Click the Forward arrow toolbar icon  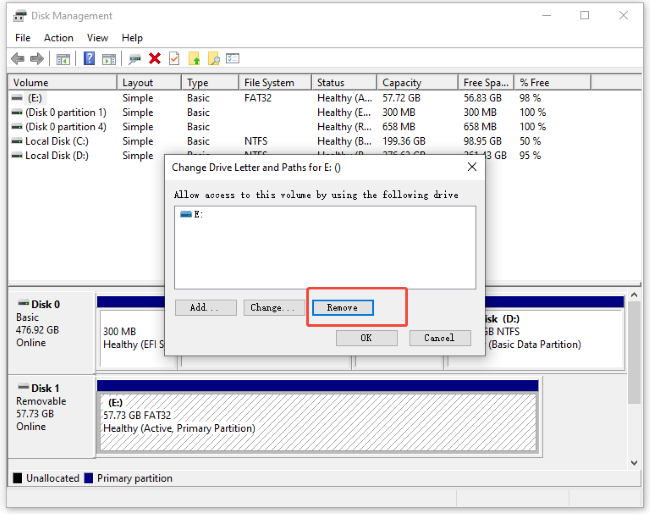tap(37, 59)
